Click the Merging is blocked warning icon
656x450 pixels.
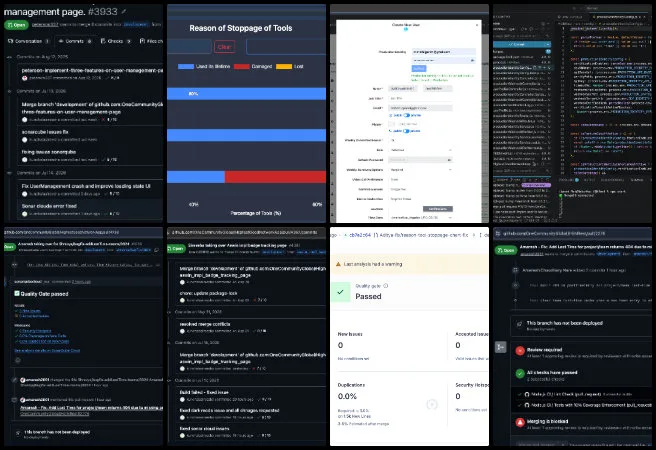click(520, 422)
